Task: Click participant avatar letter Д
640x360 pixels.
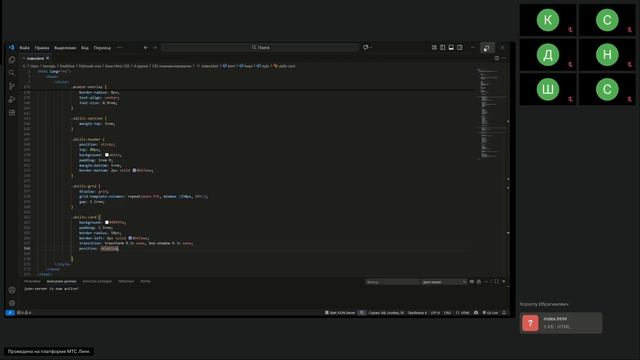Action: coord(548,55)
